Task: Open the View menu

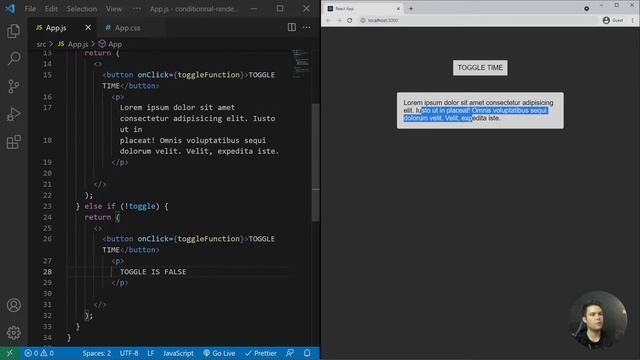Action: tap(114, 9)
